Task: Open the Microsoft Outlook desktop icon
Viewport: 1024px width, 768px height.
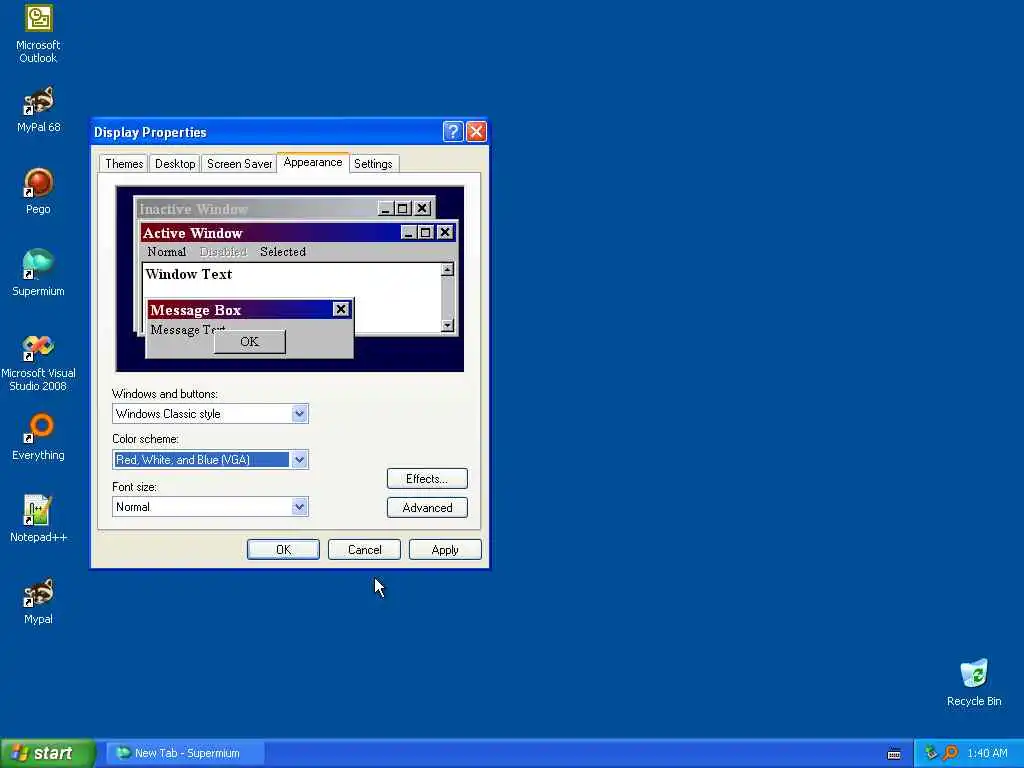Action: [38, 34]
